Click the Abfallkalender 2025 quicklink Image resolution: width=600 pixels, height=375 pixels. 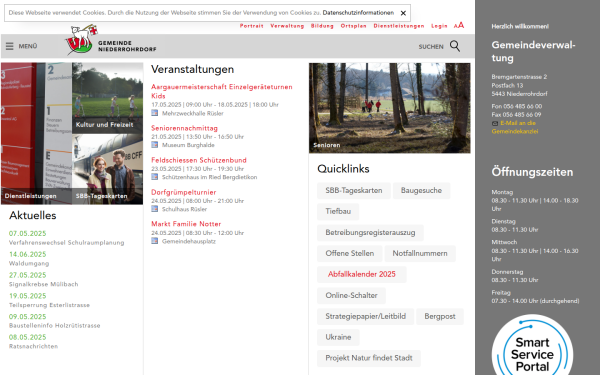coord(362,274)
